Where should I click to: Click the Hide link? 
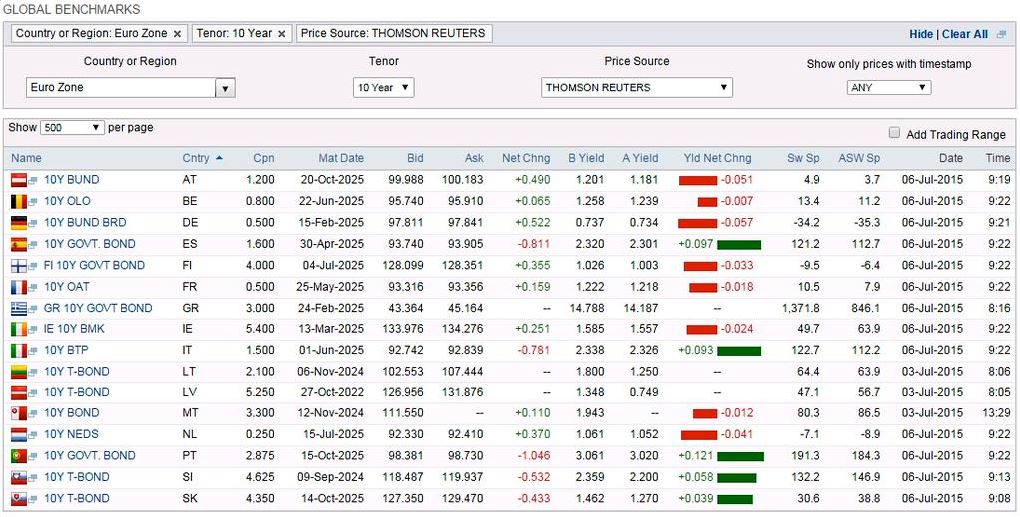pos(920,34)
